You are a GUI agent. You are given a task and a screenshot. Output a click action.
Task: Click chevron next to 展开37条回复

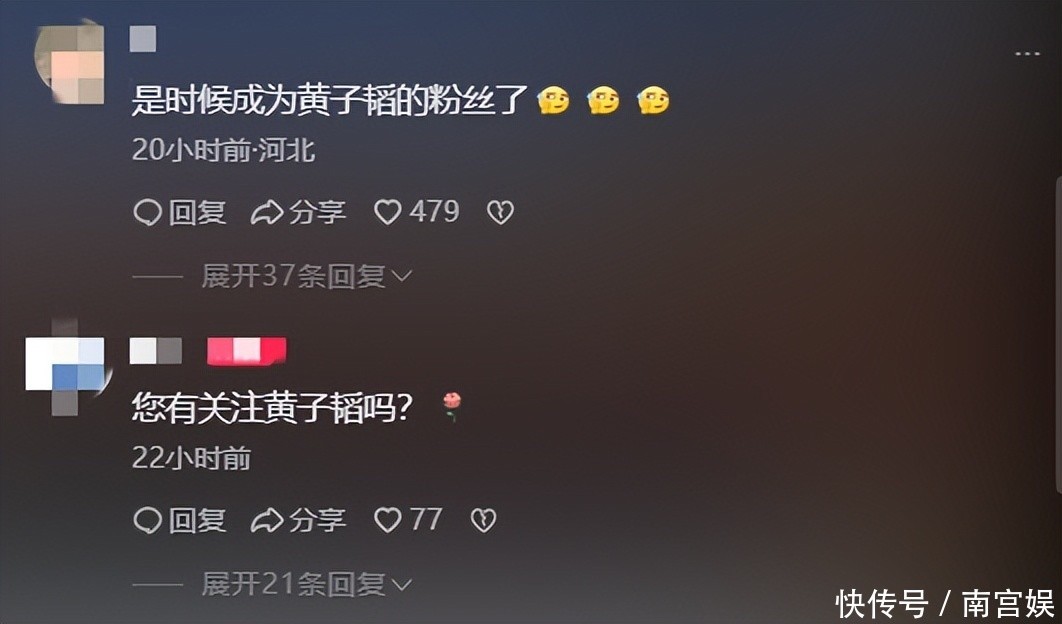[402, 276]
